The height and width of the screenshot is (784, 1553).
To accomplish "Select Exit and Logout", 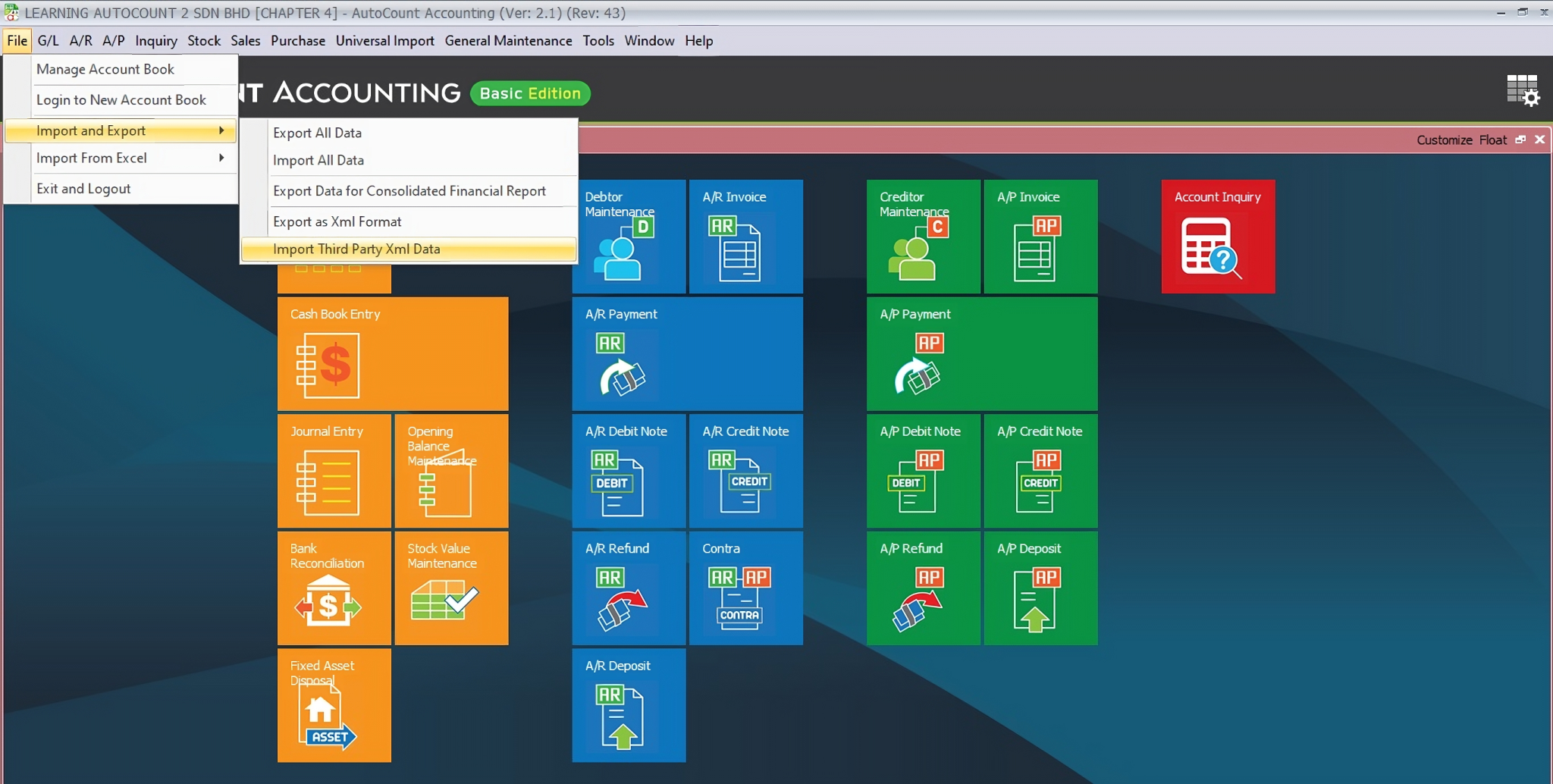I will pyautogui.click(x=121, y=188).
